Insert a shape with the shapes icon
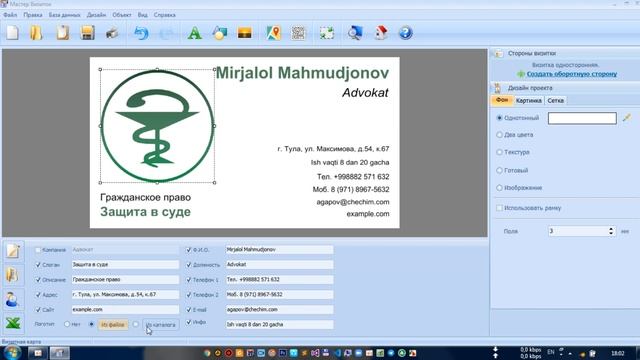The height and width of the screenshot is (360, 640). point(220,33)
